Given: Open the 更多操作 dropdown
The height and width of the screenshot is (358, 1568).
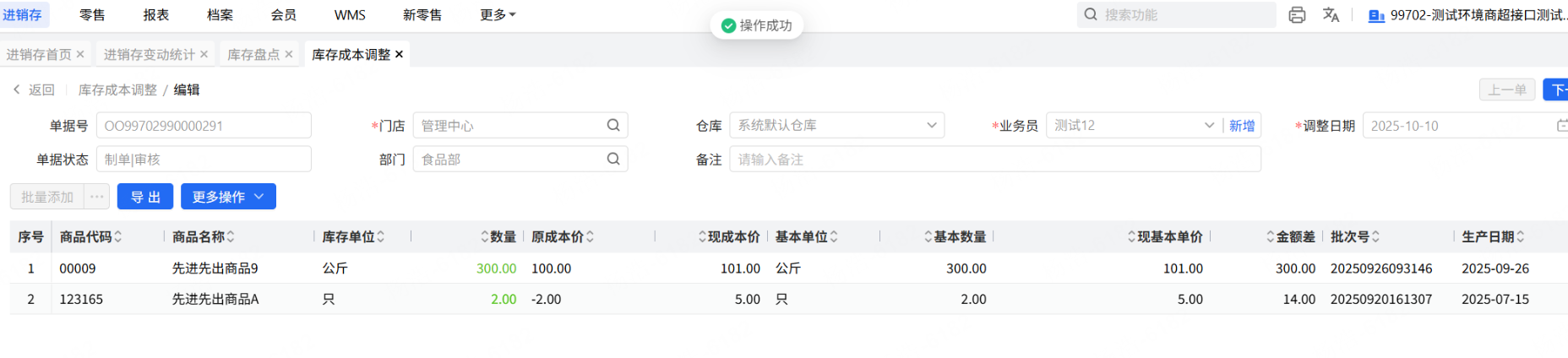Looking at the screenshot, I should 228,197.
